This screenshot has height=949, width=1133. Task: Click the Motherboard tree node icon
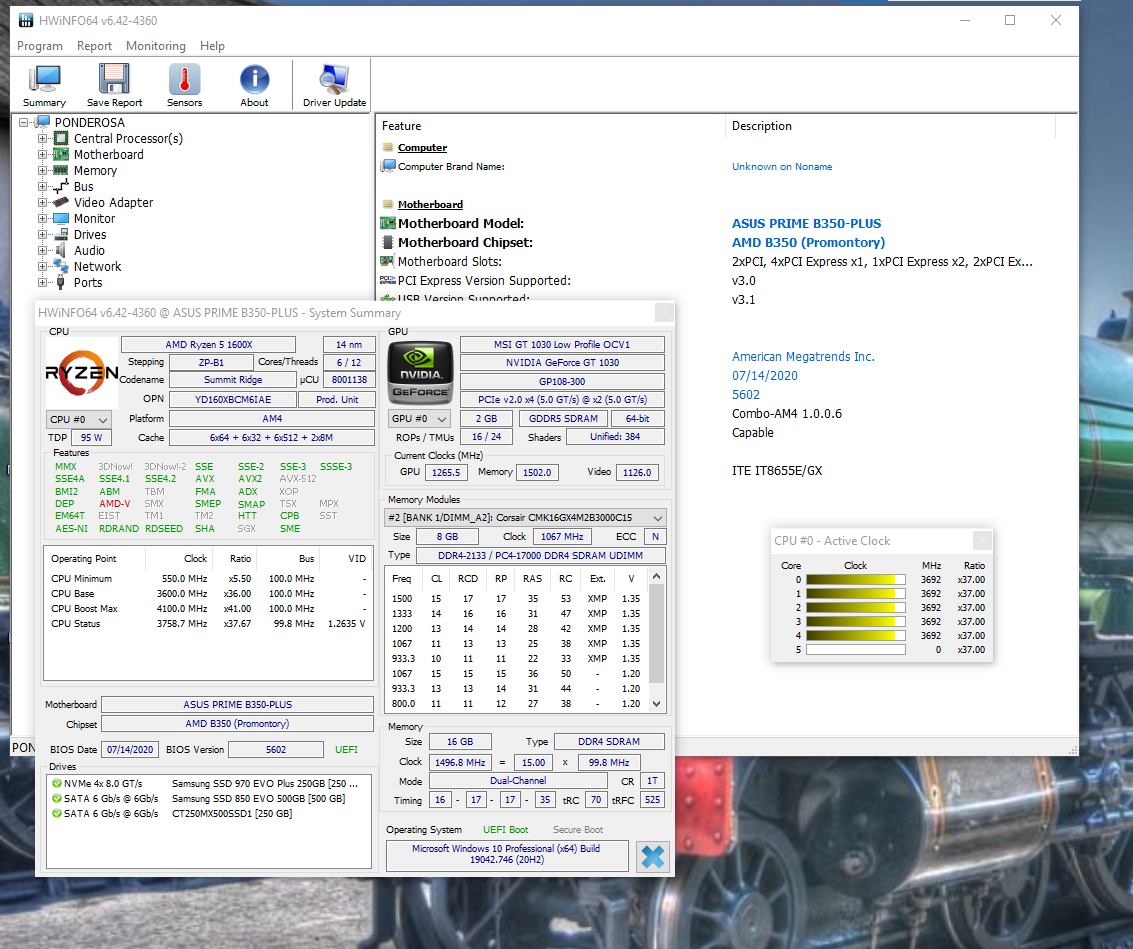[61, 154]
